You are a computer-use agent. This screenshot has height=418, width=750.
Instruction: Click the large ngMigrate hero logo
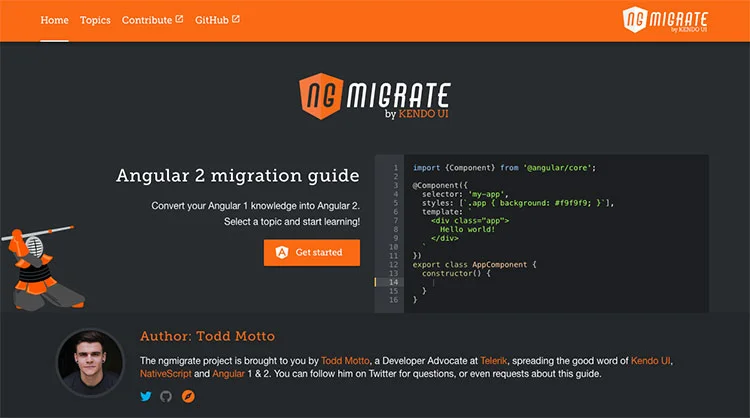(375, 96)
